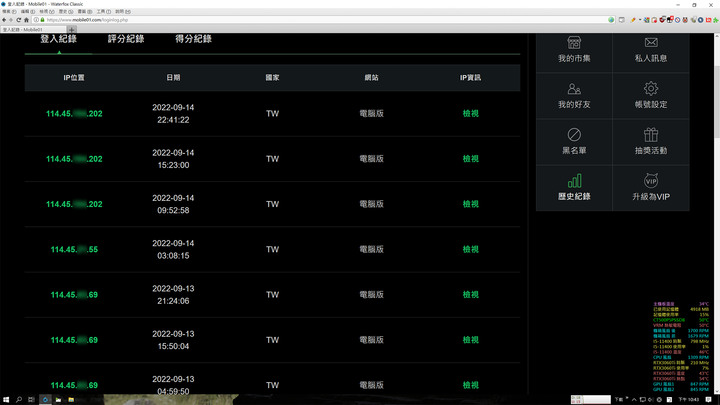Open Task View on taskbar
This screenshot has width=720, height=405.
pos(31,399)
